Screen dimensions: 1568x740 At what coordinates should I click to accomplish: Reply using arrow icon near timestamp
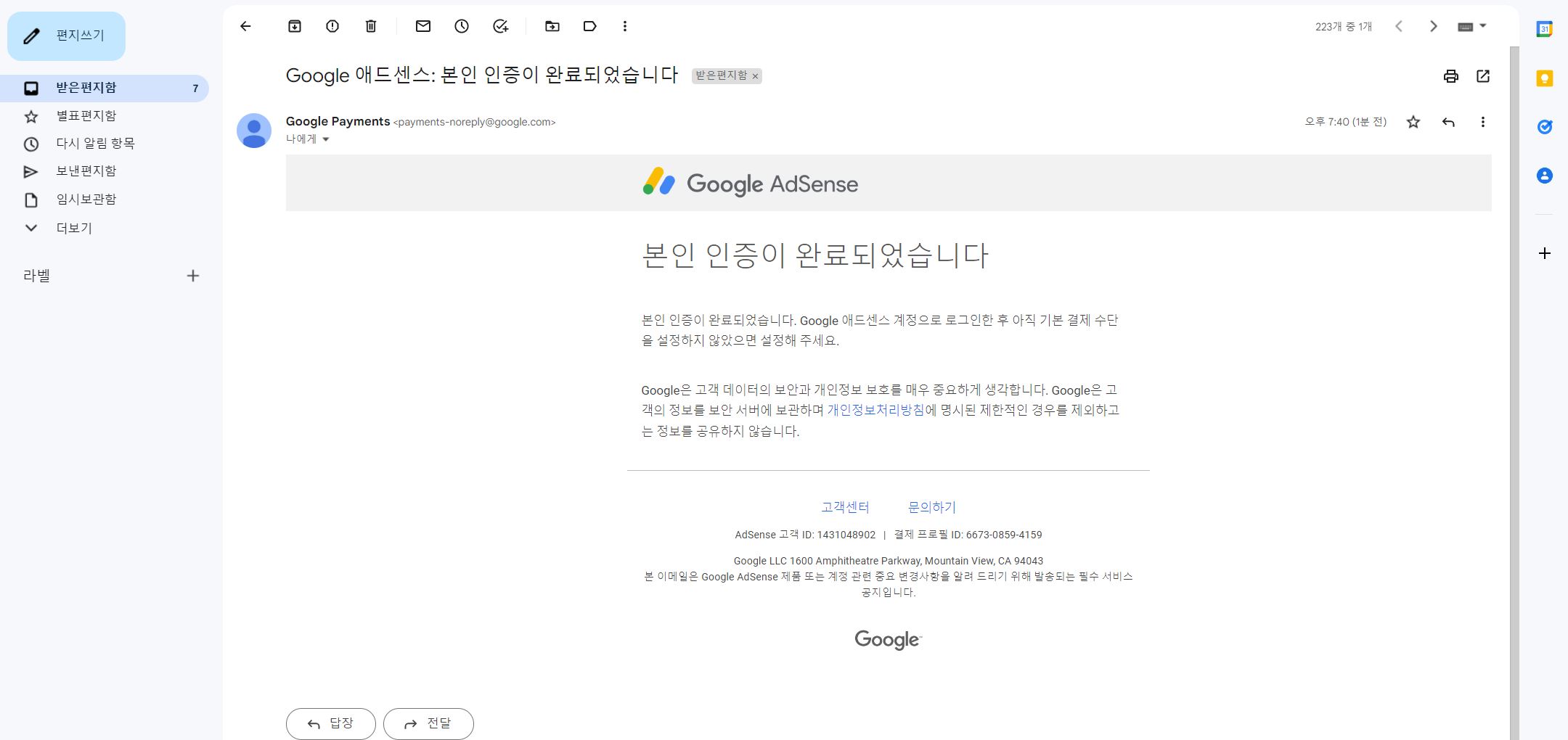tap(1448, 123)
